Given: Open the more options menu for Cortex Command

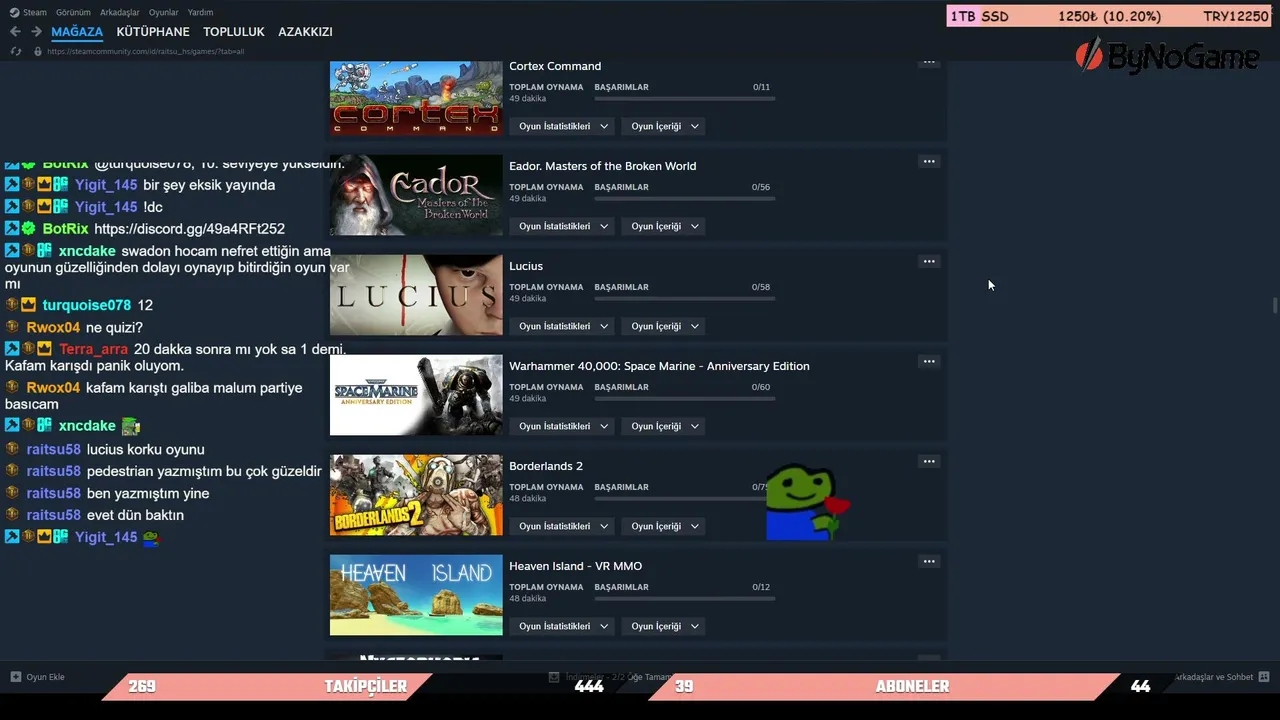Looking at the screenshot, I should pyautogui.click(x=929, y=62).
